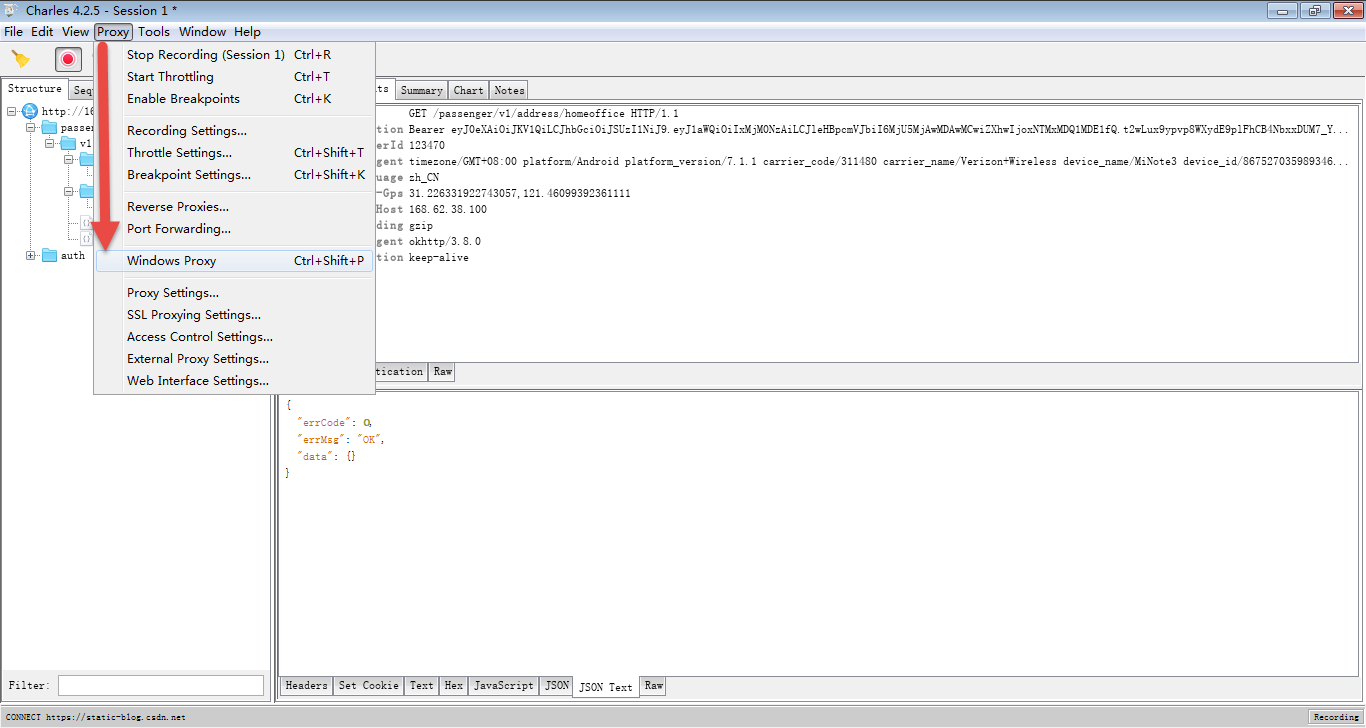Screen dimensions: 1366x728
Task: Open Web Interface Settings...
Action: click(234, 381)
